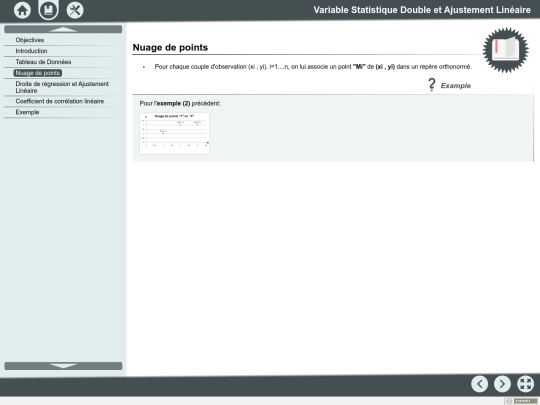Open the Objectives menu item
The width and height of the screenshot is (540, 405).
[30, 40]
